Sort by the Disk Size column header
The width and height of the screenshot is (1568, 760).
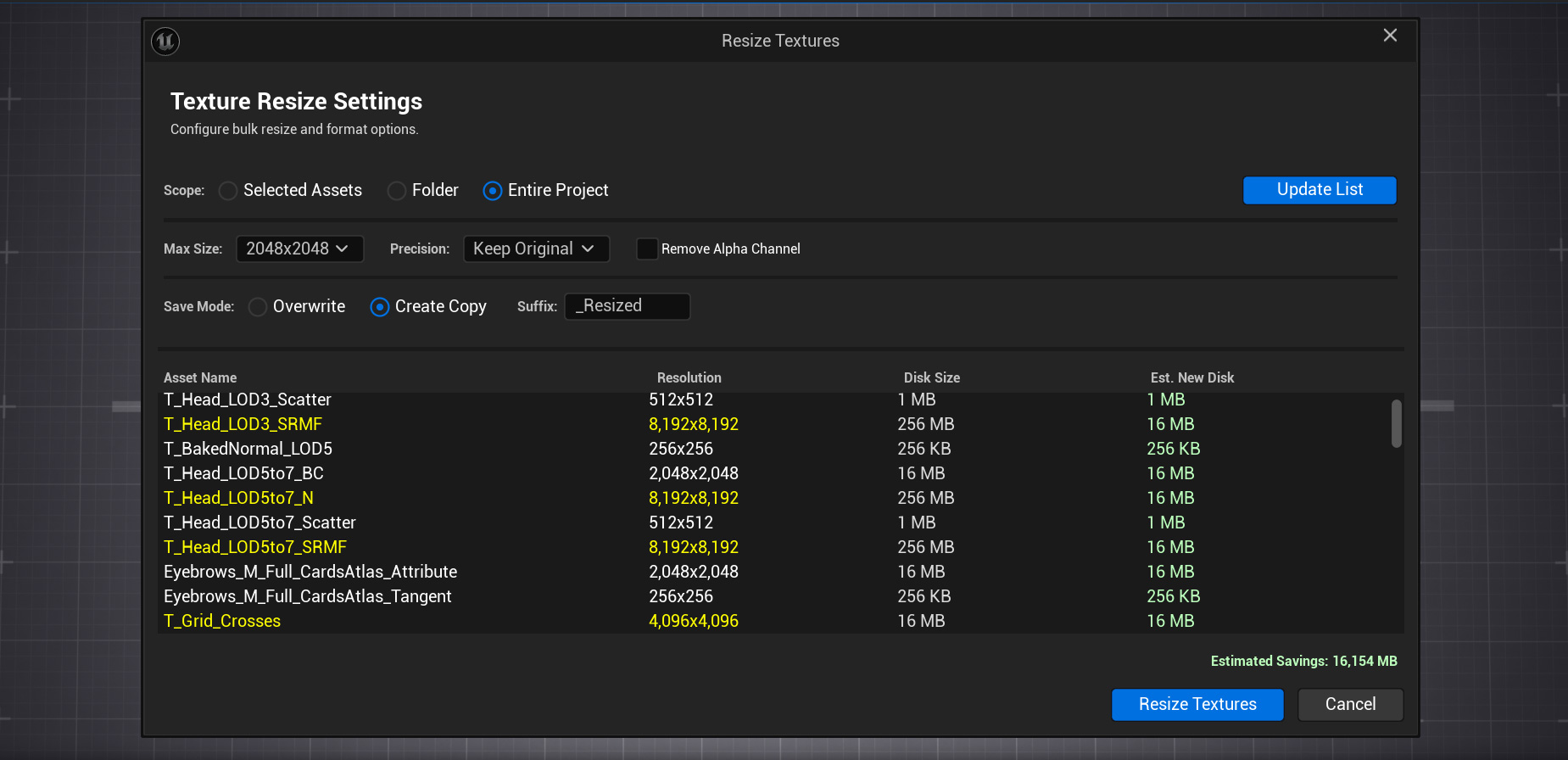(x=931, y=377)
